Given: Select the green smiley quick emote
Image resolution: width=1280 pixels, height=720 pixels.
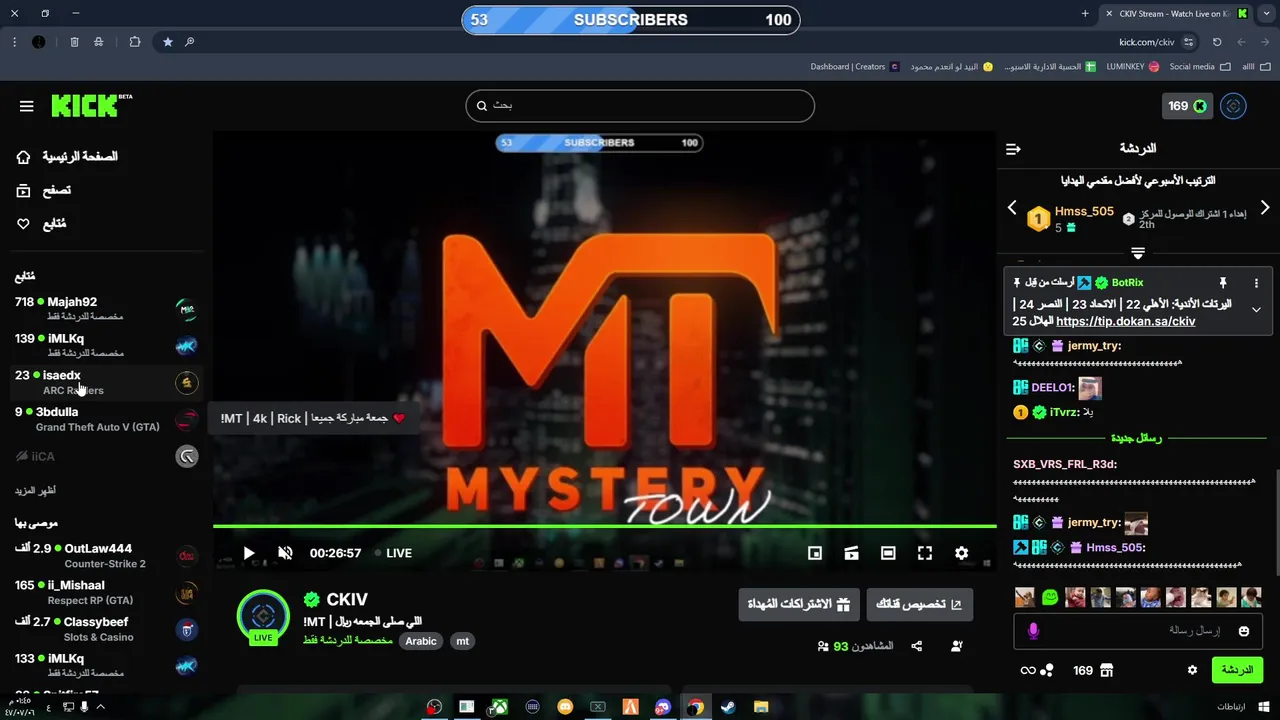Looking at the screenshot, I should point(1049,598).
